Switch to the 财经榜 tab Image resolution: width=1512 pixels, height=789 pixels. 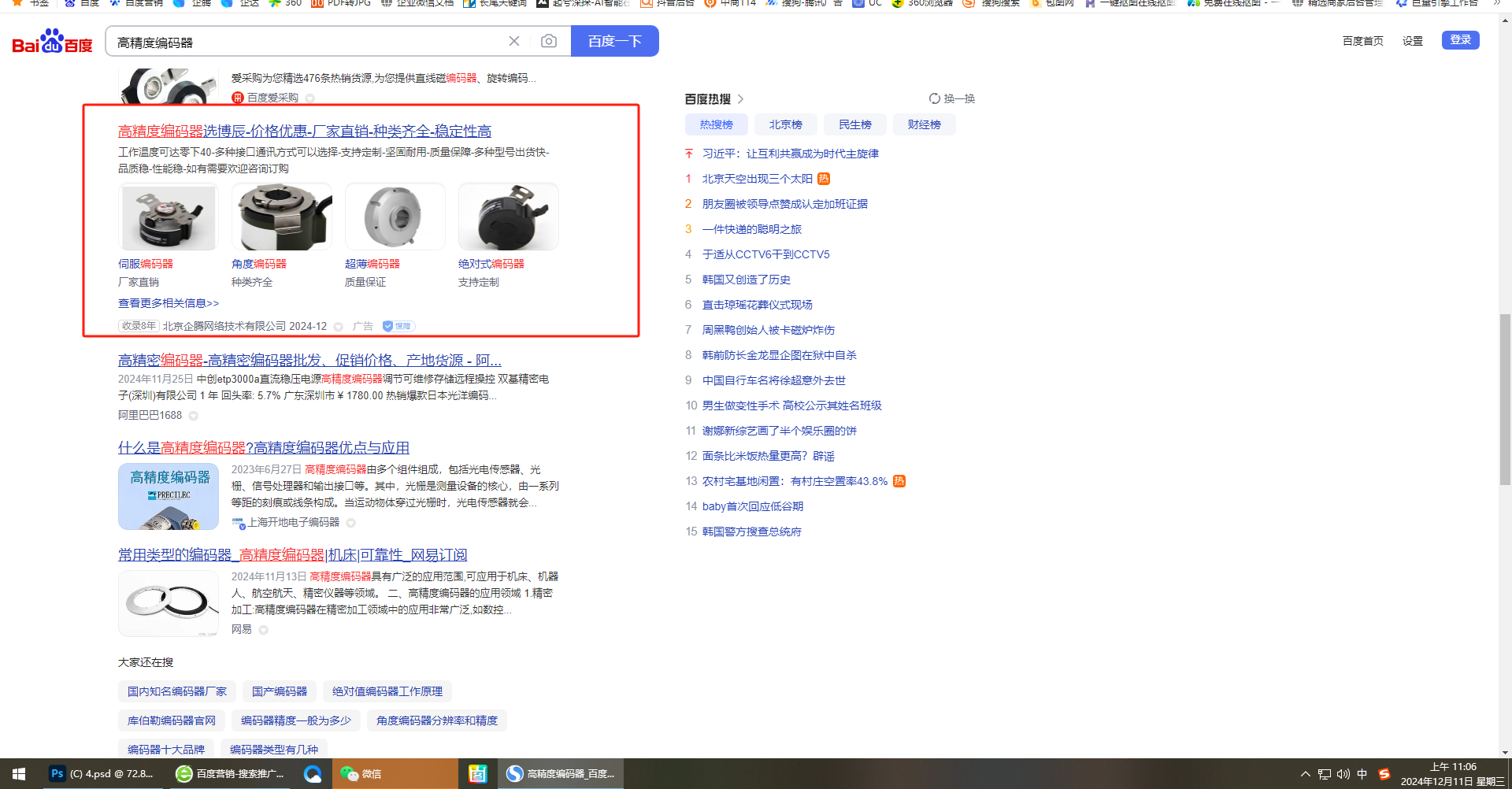click(x=925, y=124)
